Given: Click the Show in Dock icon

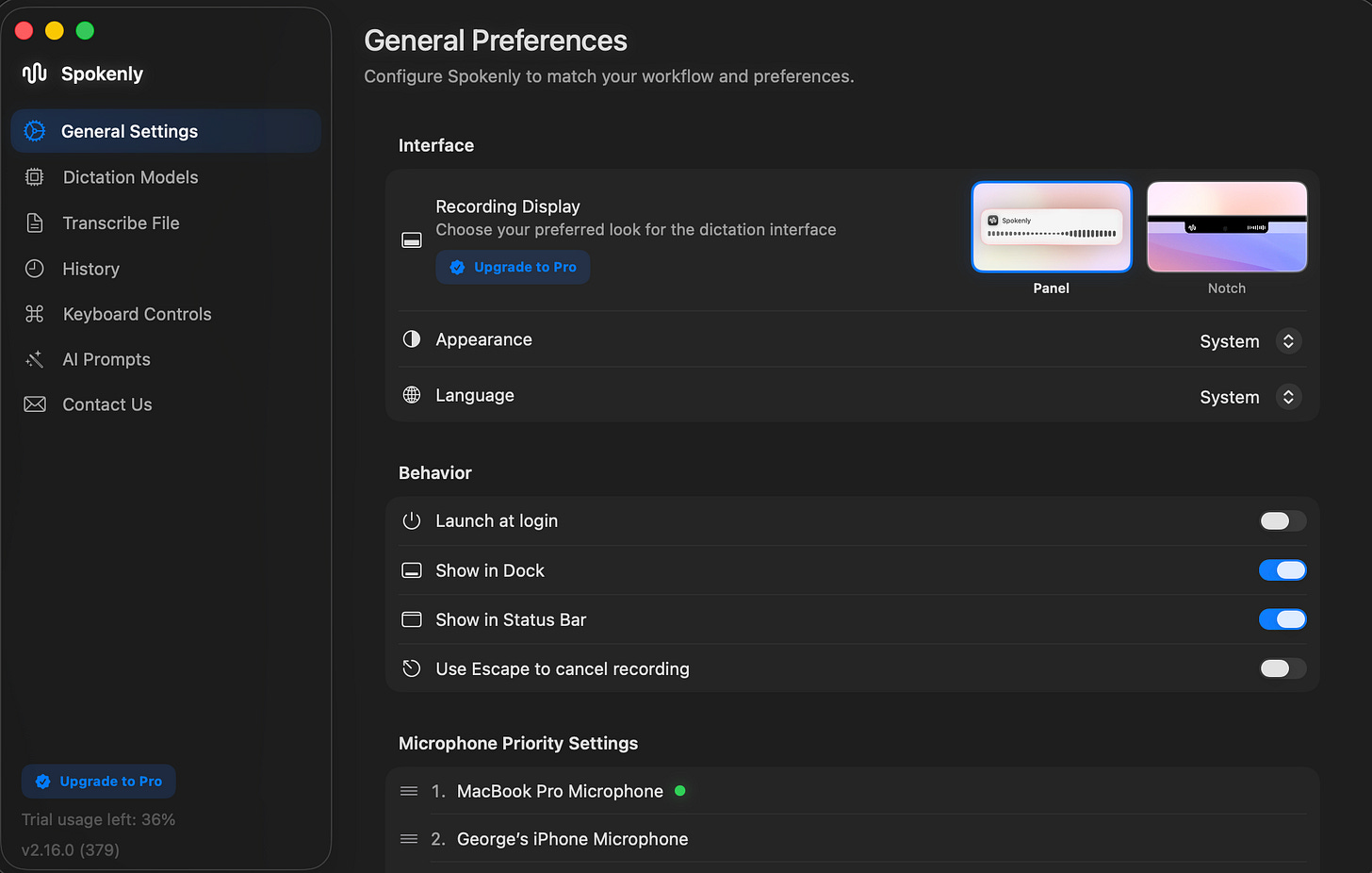Looking at the screenshot, I should [412, 570].
